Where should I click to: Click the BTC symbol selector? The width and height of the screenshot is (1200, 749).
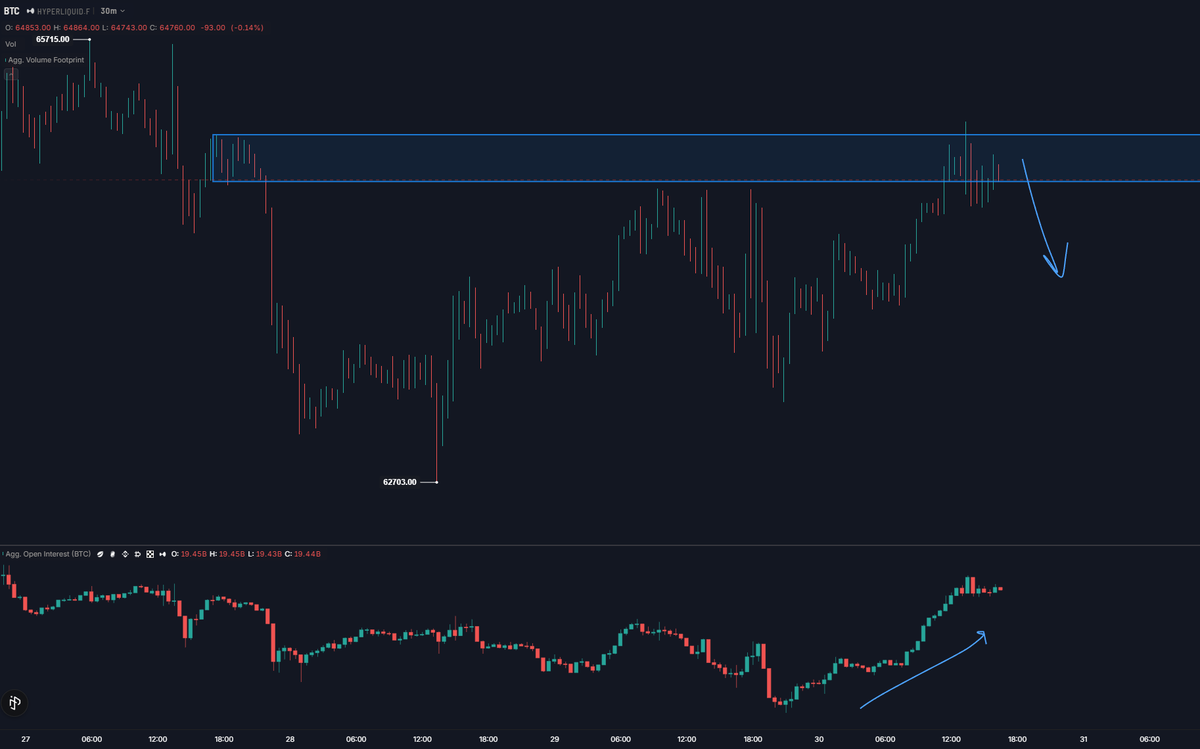tap(12, 11)
